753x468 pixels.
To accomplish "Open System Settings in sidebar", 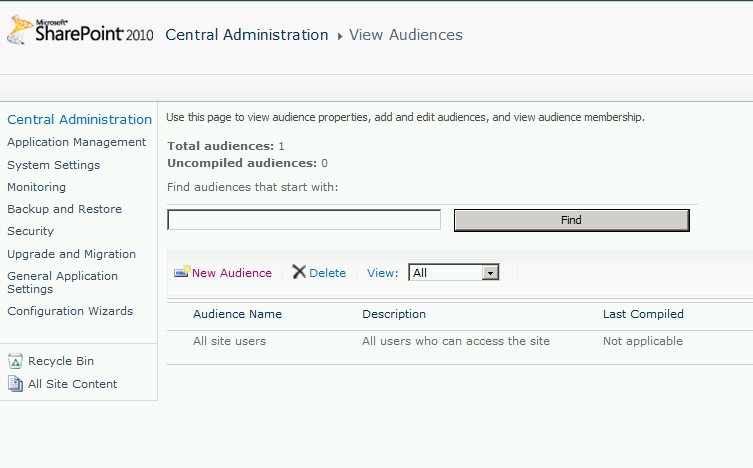I will coord(53,165).
